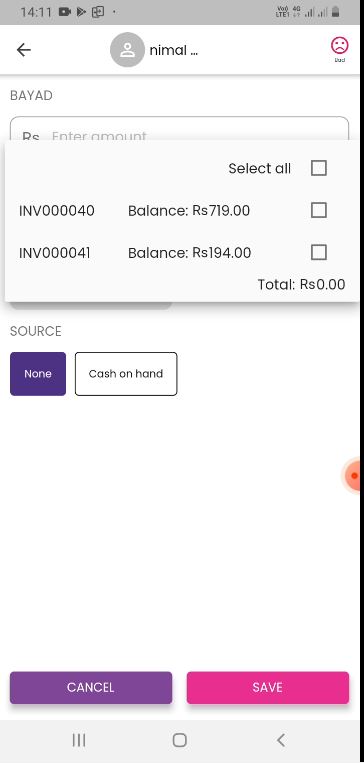Screen dimensions: 364x763
Task: Tap the floating red record dot
Action: pyautogui.click(x=354, y=475)
